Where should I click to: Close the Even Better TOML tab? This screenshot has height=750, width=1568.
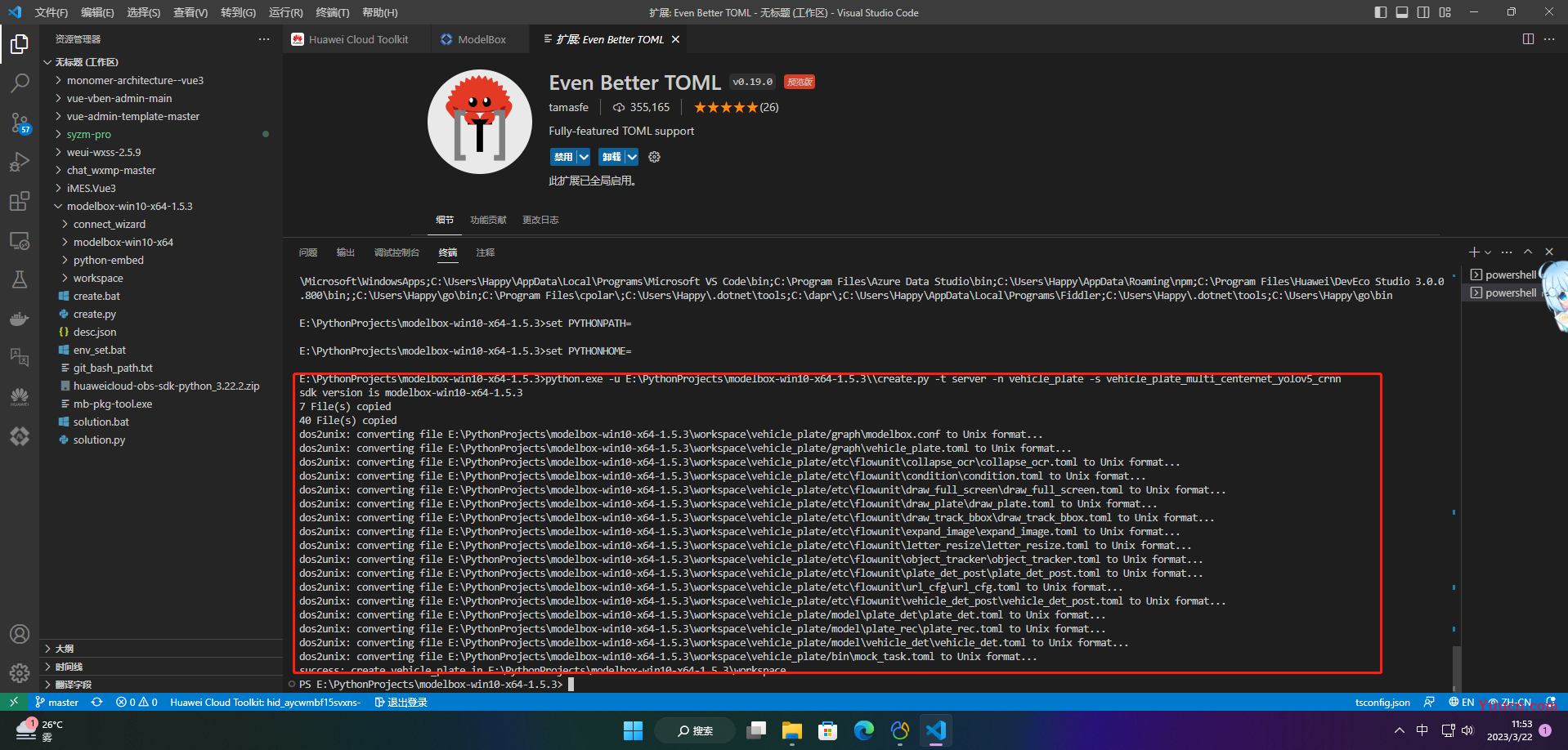coord(675,39)
